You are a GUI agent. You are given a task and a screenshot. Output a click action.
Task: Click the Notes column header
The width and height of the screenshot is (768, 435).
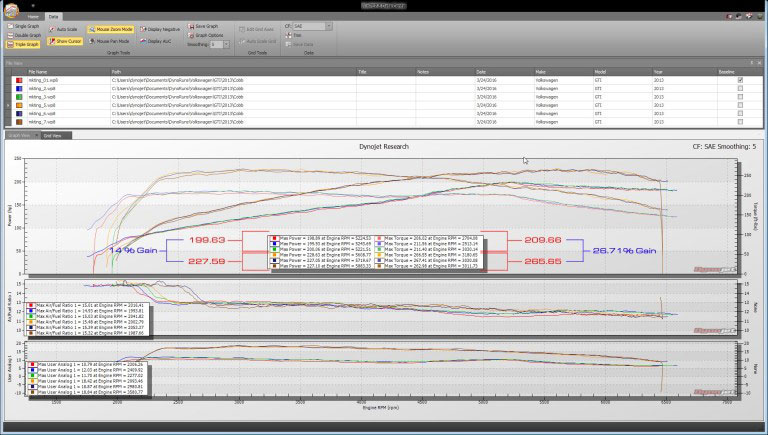coord(445,72)
